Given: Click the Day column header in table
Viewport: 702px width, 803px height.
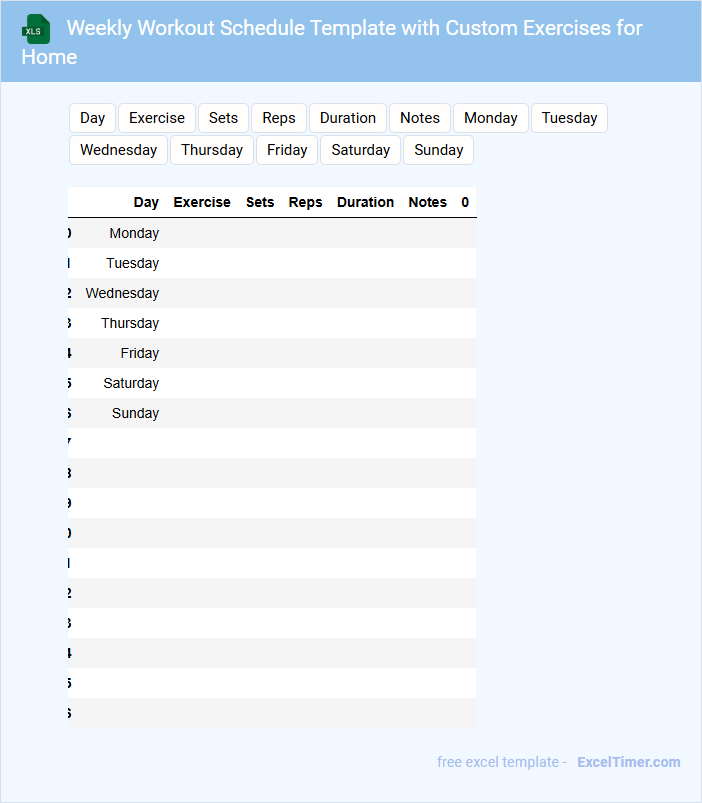Looking at the screenshot, I should coord(146,202).
